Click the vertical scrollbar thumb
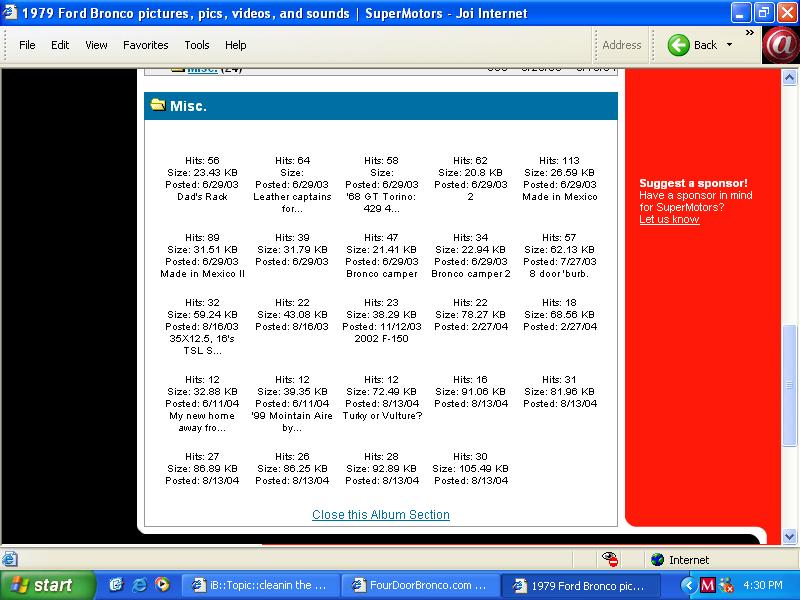The height and width of the screenshot is (600, 800). click(x=789, y=385)
